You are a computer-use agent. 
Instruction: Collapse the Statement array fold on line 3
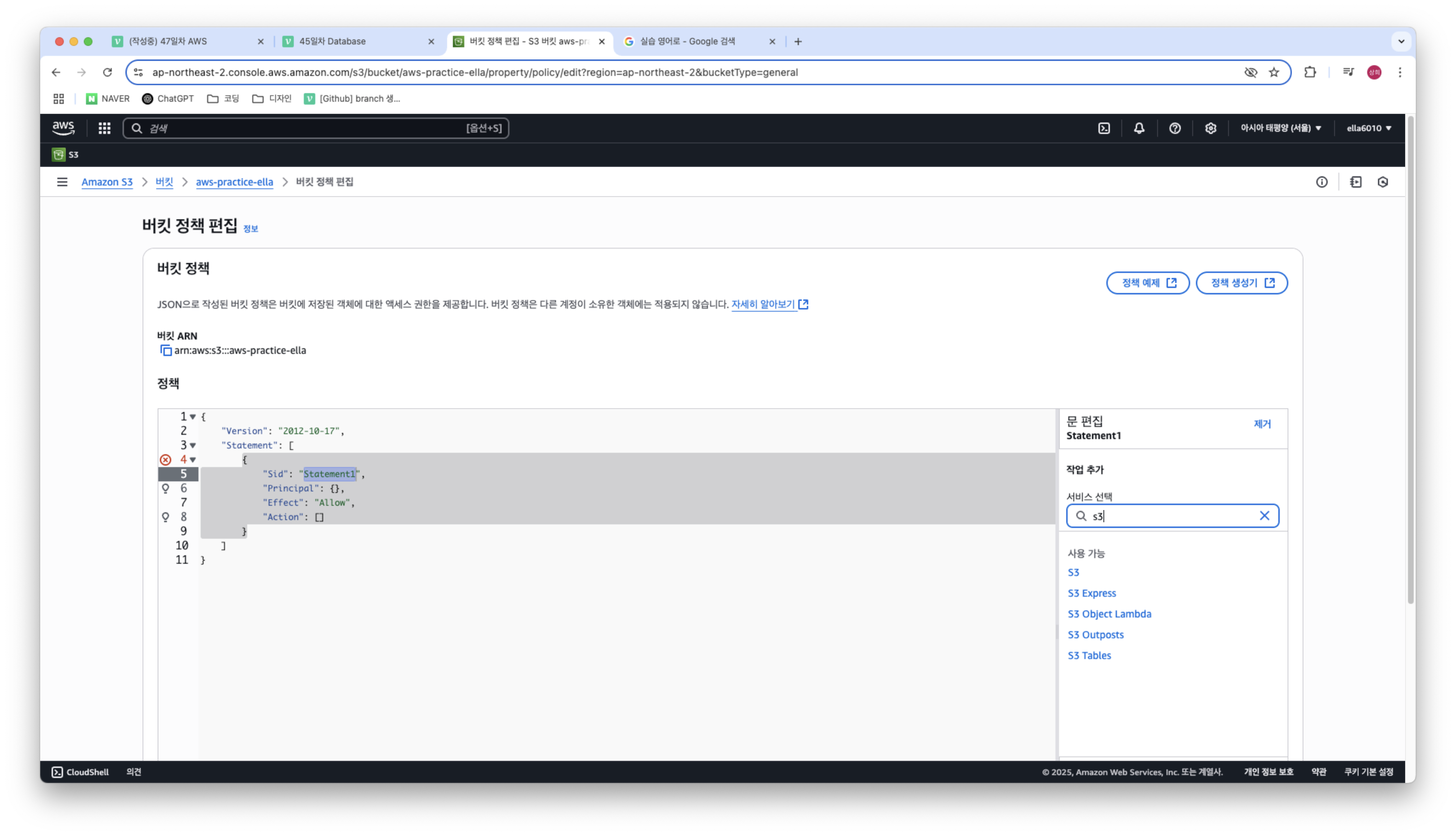[x=193, y=446]
